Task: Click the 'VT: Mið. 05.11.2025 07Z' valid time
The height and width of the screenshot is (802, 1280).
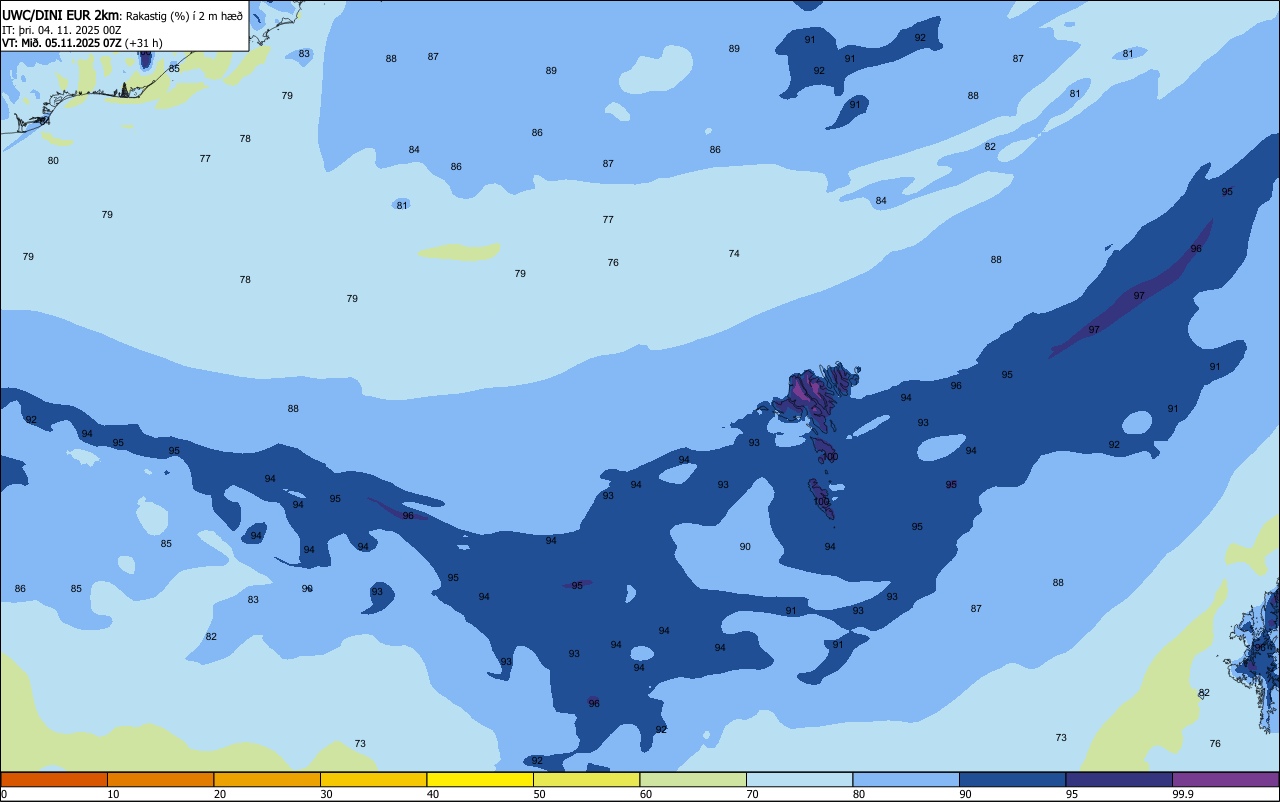Action: [62, 43]
